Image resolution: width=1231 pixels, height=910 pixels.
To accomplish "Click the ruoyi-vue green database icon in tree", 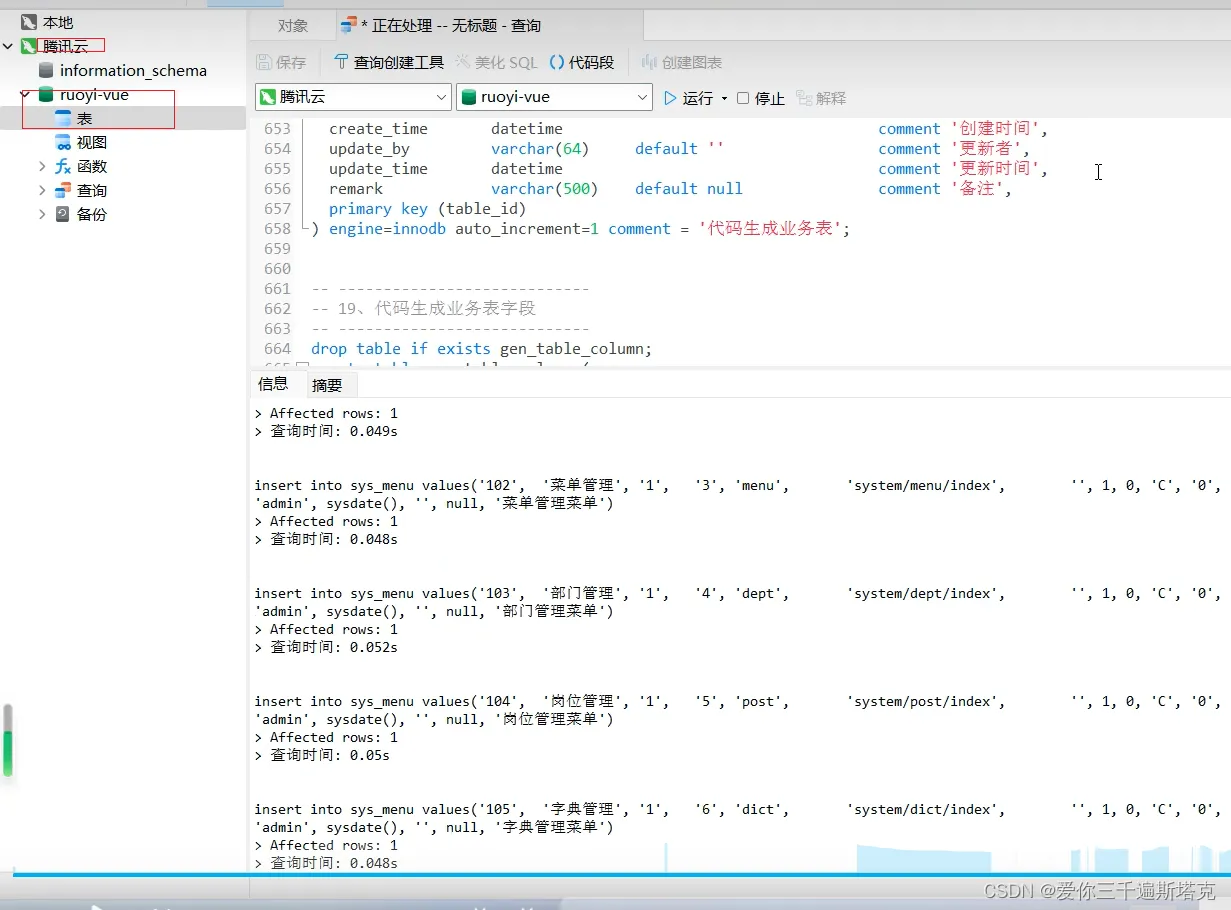I will point(46,95).
